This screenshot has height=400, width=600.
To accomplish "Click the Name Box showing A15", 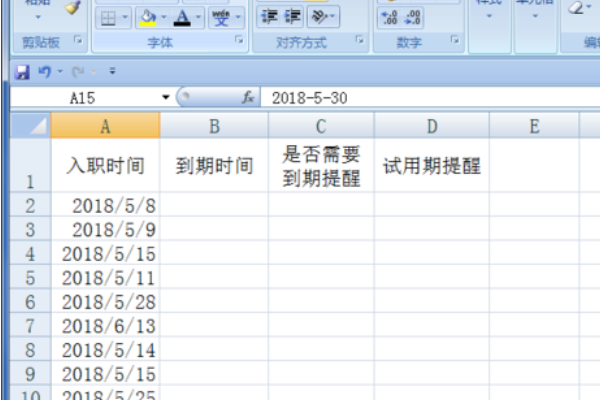I will 83,98.
